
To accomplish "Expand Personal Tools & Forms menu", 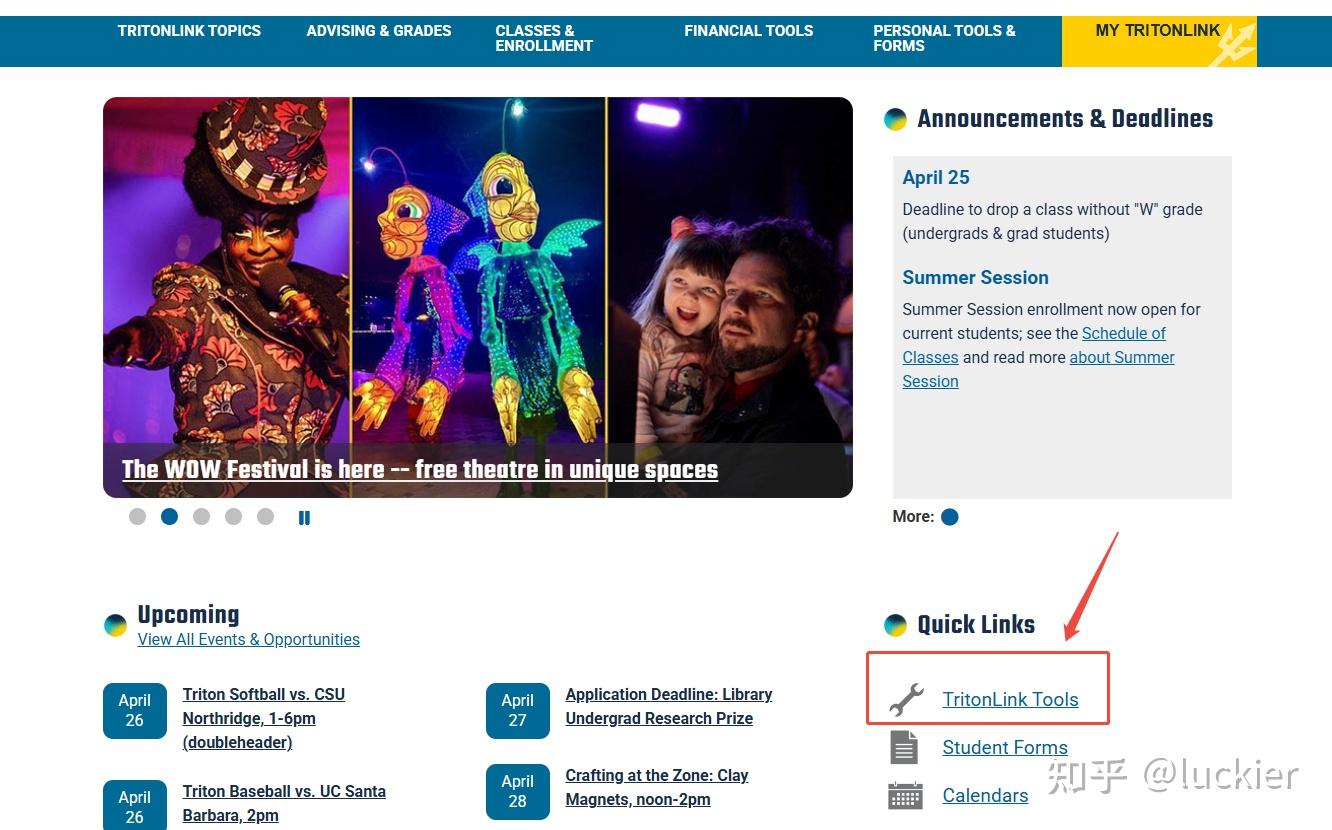I will coord(944,38).
